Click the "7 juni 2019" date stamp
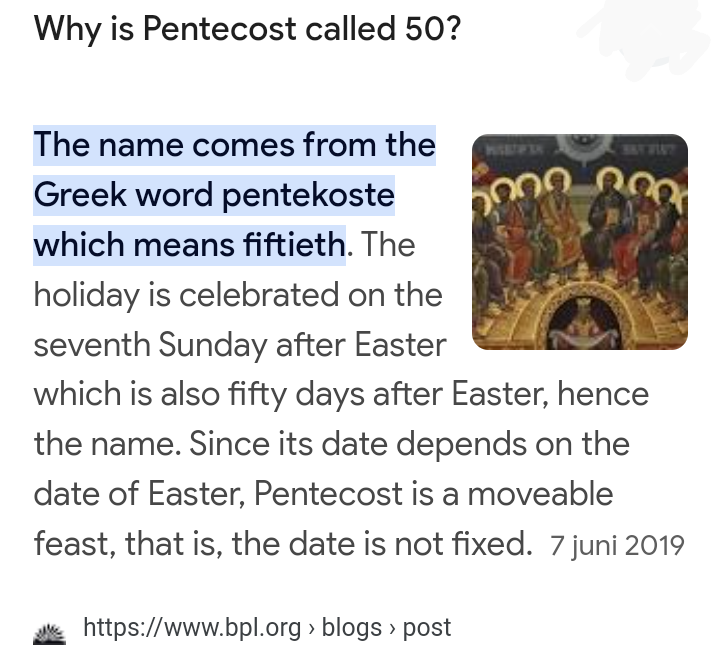Image resolution: width=720 pixels, height=661 pixels. (617, 545)
